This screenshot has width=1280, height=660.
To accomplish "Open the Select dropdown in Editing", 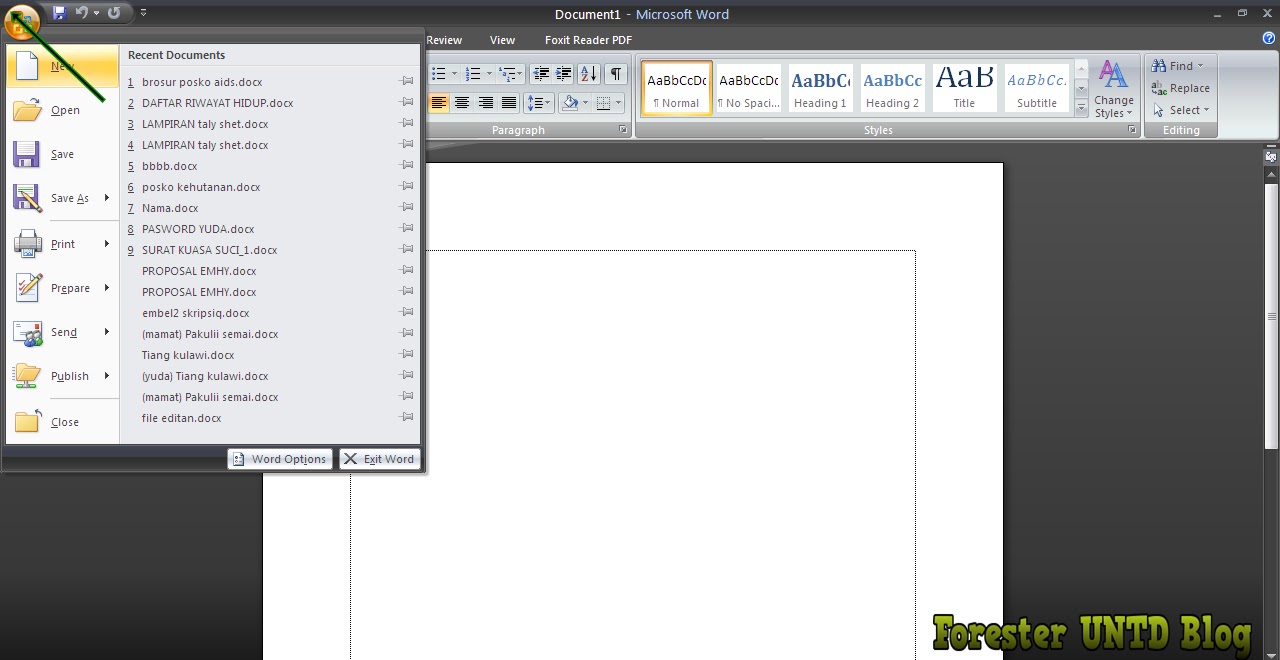I will pyautogui.click(x=1181, y=110).
